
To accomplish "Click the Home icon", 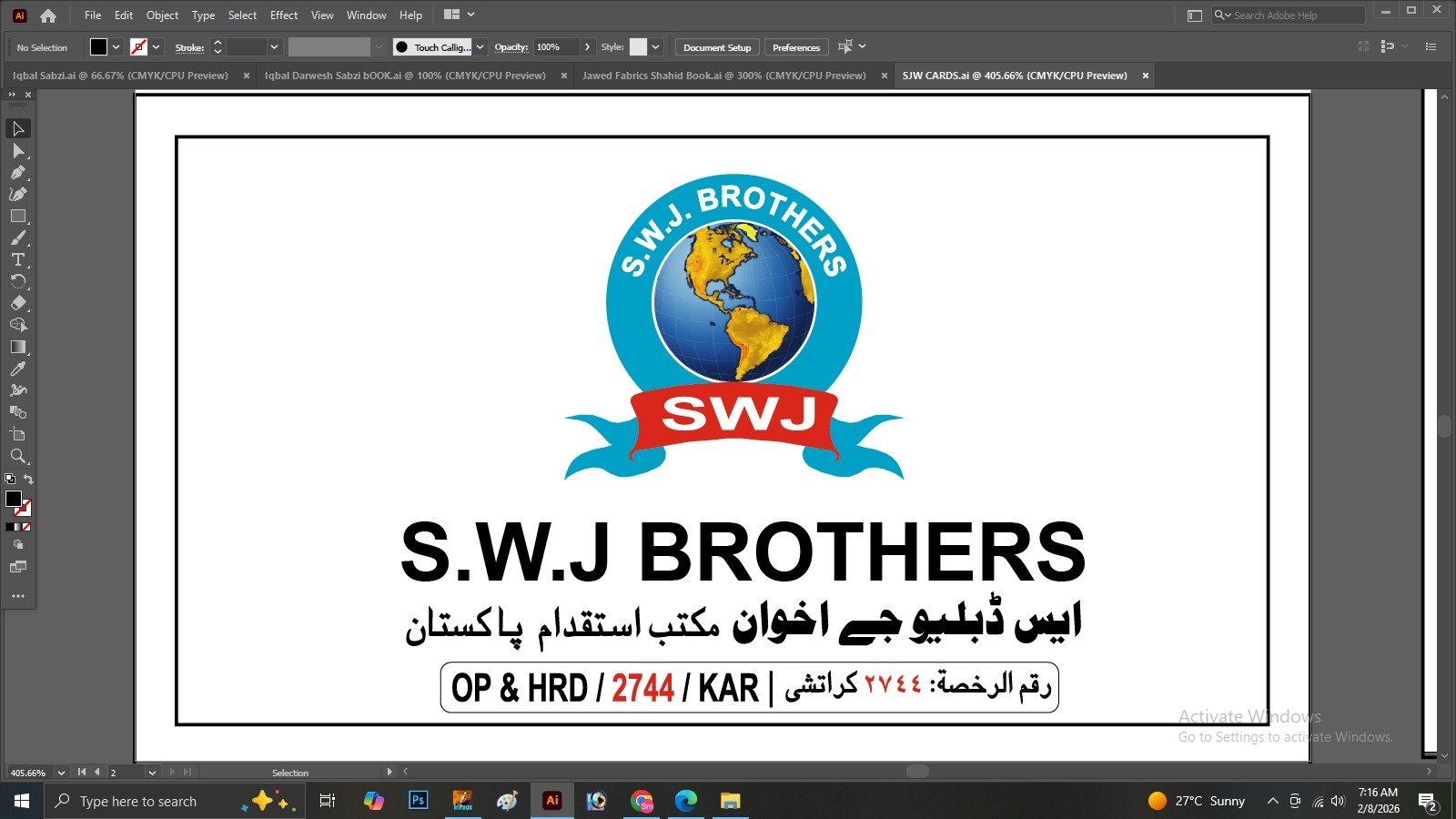I will 48,15.
